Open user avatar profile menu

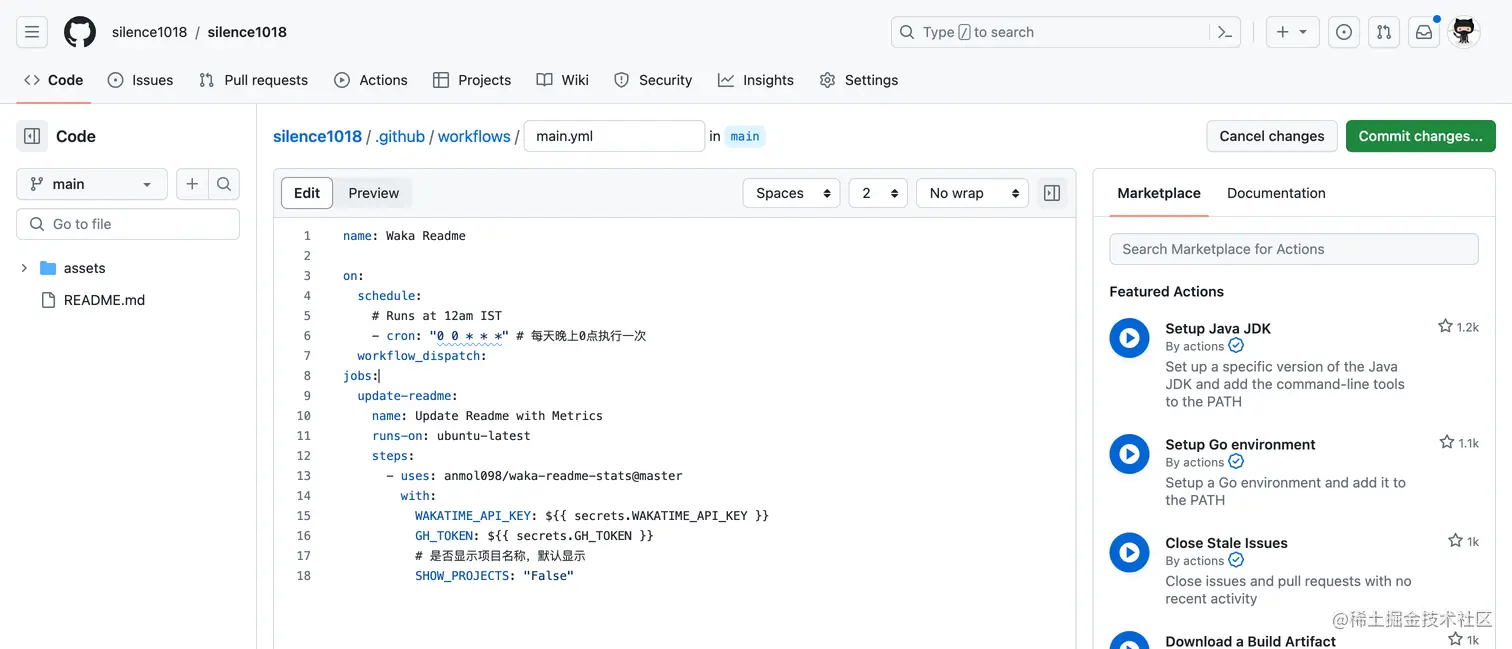point(1464,32)
